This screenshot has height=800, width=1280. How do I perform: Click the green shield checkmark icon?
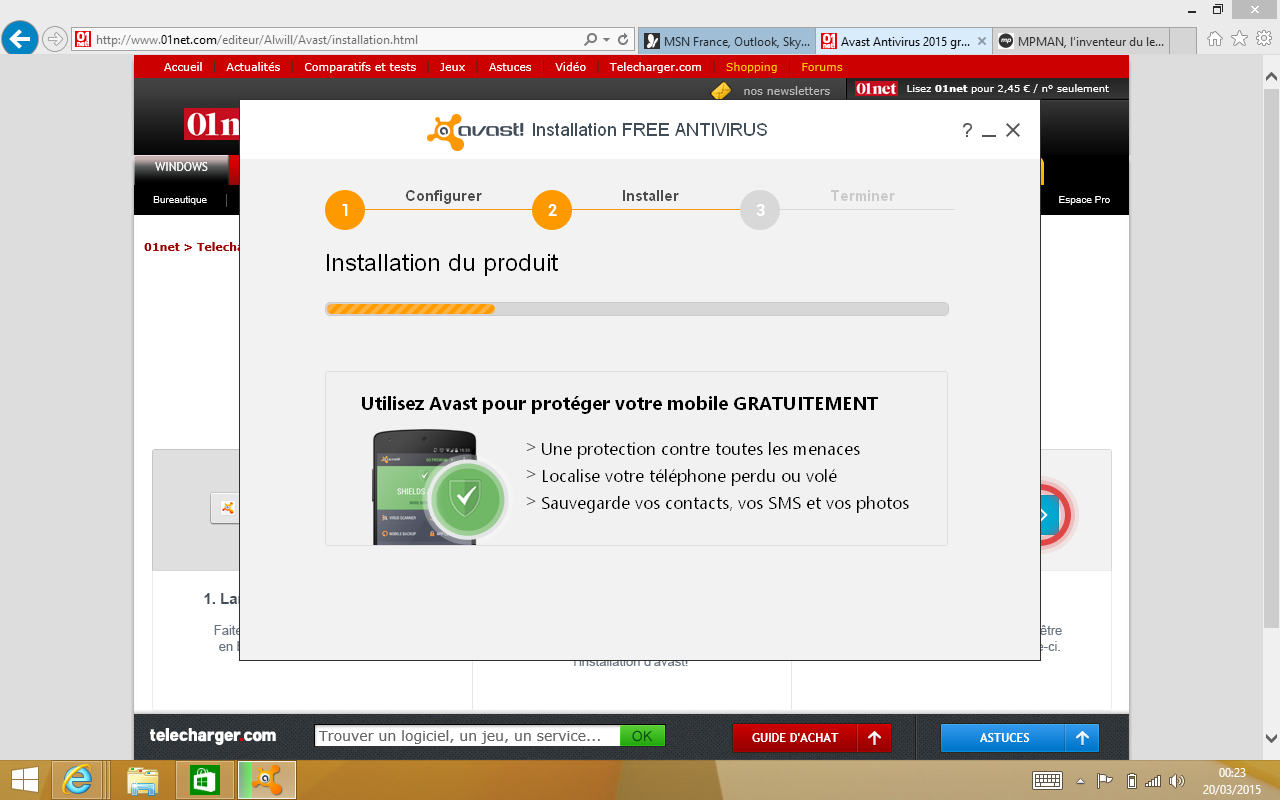[x=466, y=498]
